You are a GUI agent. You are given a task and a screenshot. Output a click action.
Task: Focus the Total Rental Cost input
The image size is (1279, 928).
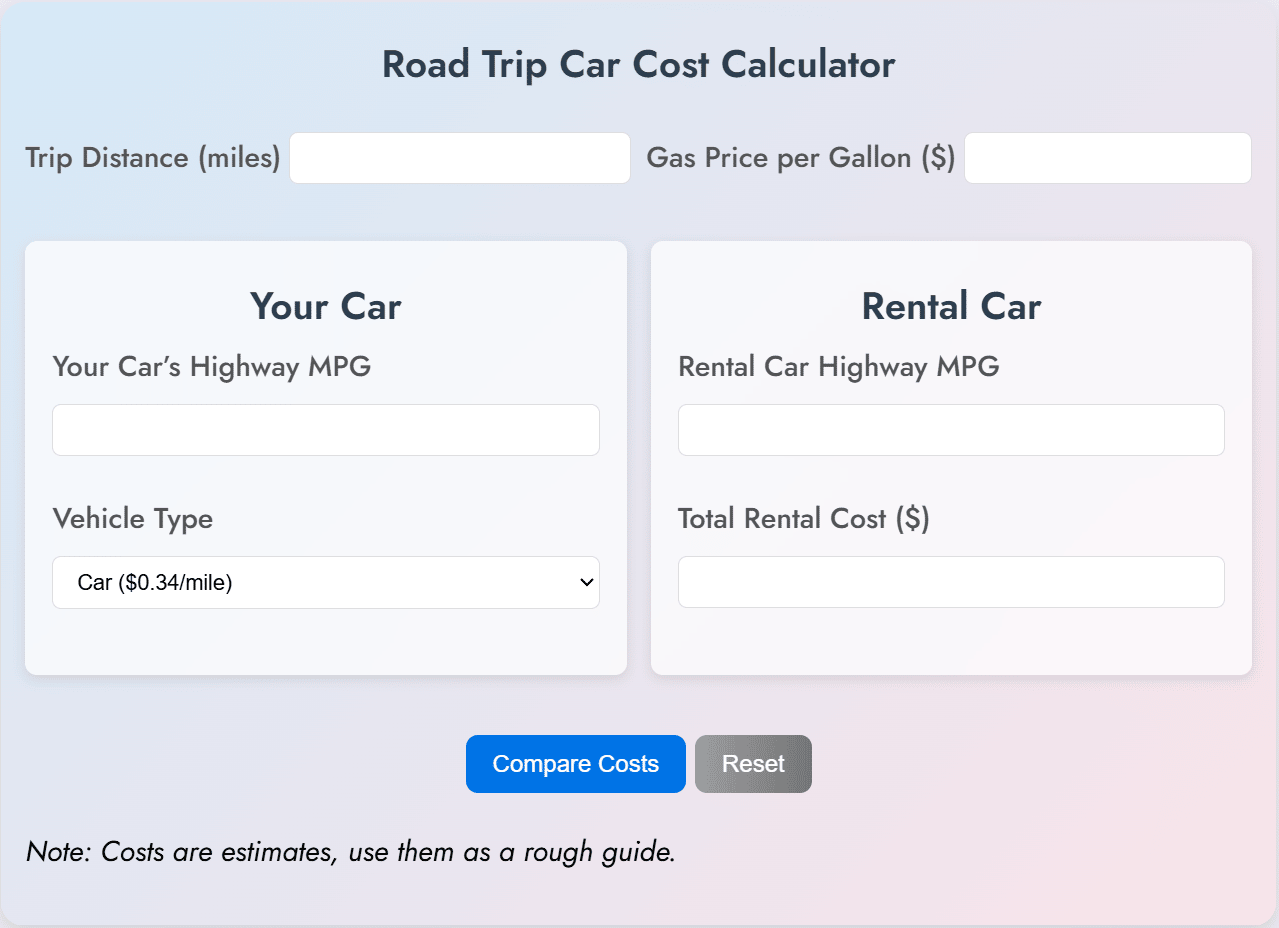coord(950,581)
